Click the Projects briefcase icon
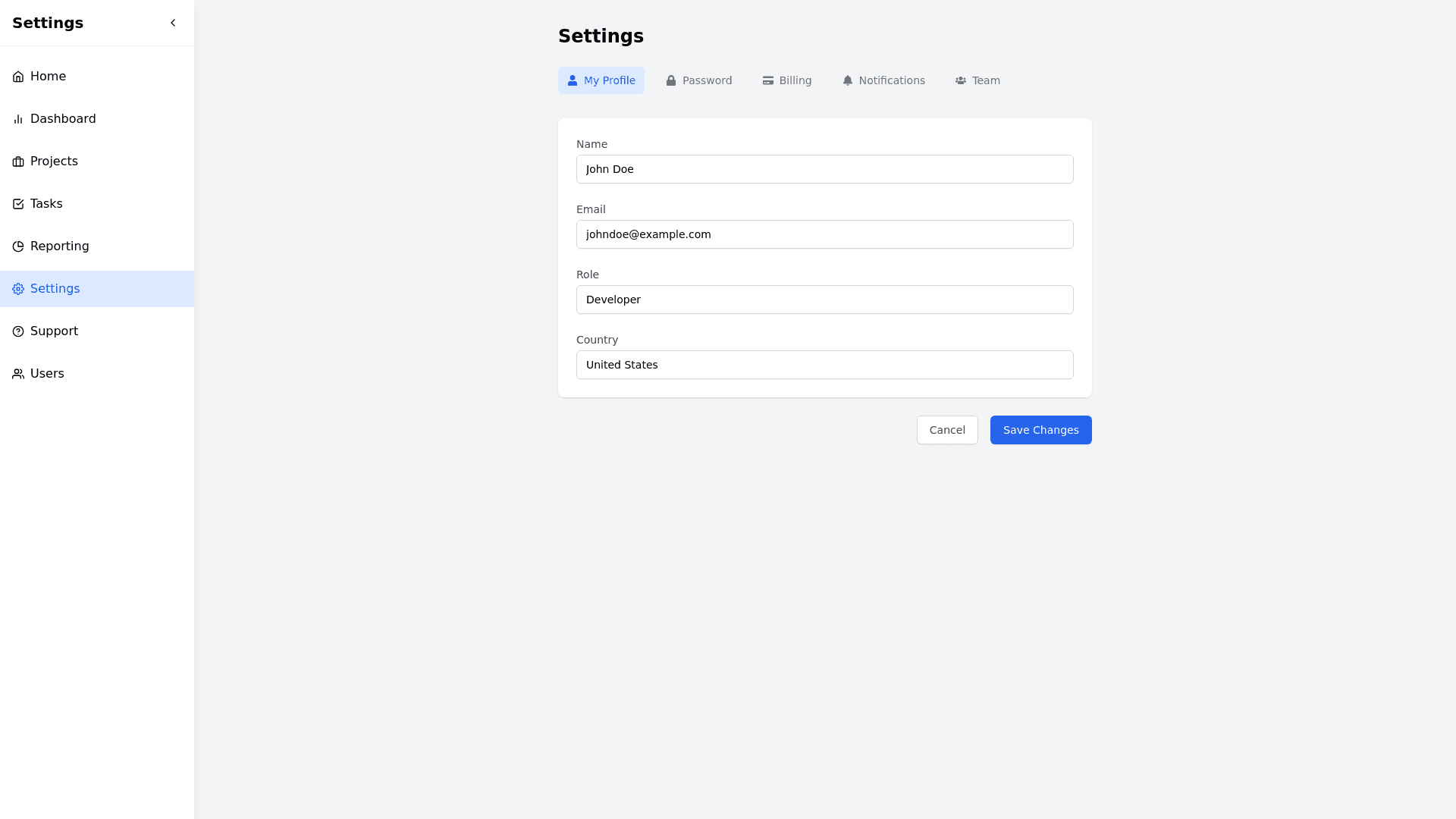1456x819 pixels. 18,162
